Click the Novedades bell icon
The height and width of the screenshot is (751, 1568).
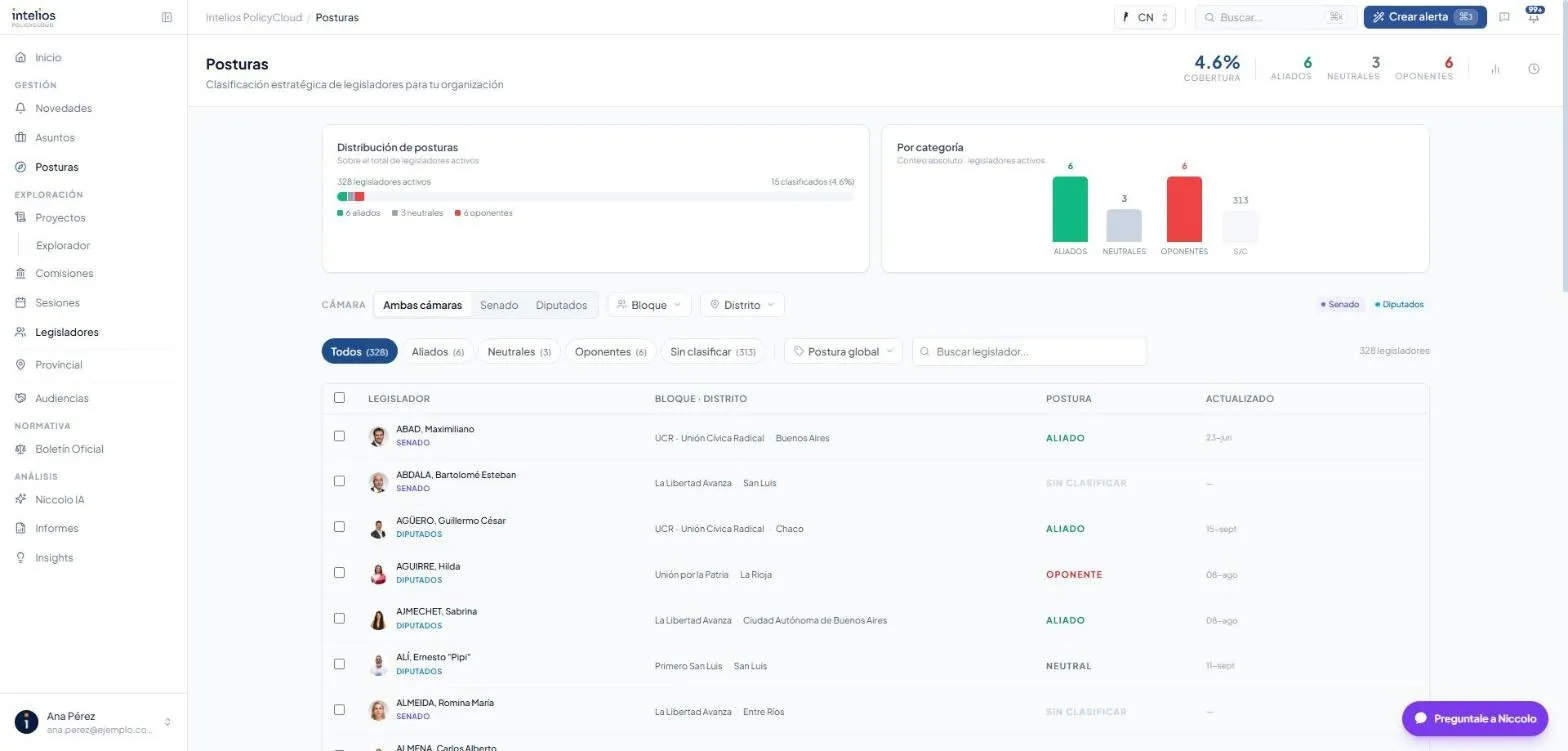click(x=21, y=108)
